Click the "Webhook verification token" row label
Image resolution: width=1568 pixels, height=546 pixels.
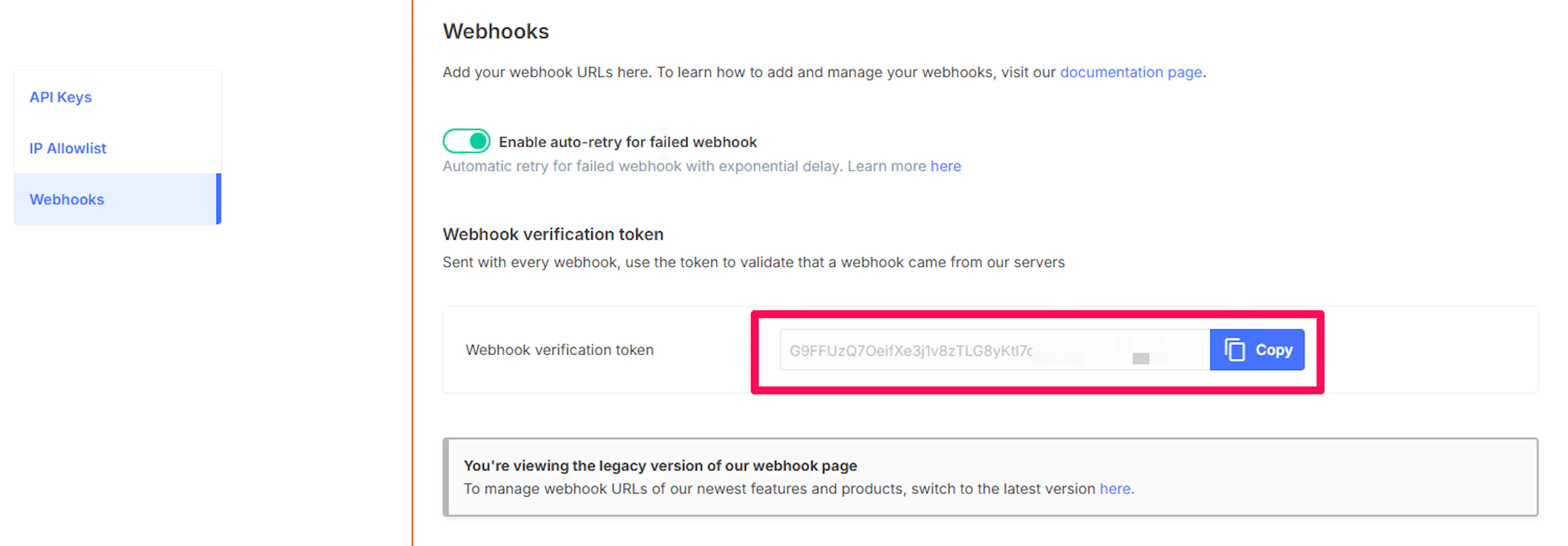click(x=559, y=350)
